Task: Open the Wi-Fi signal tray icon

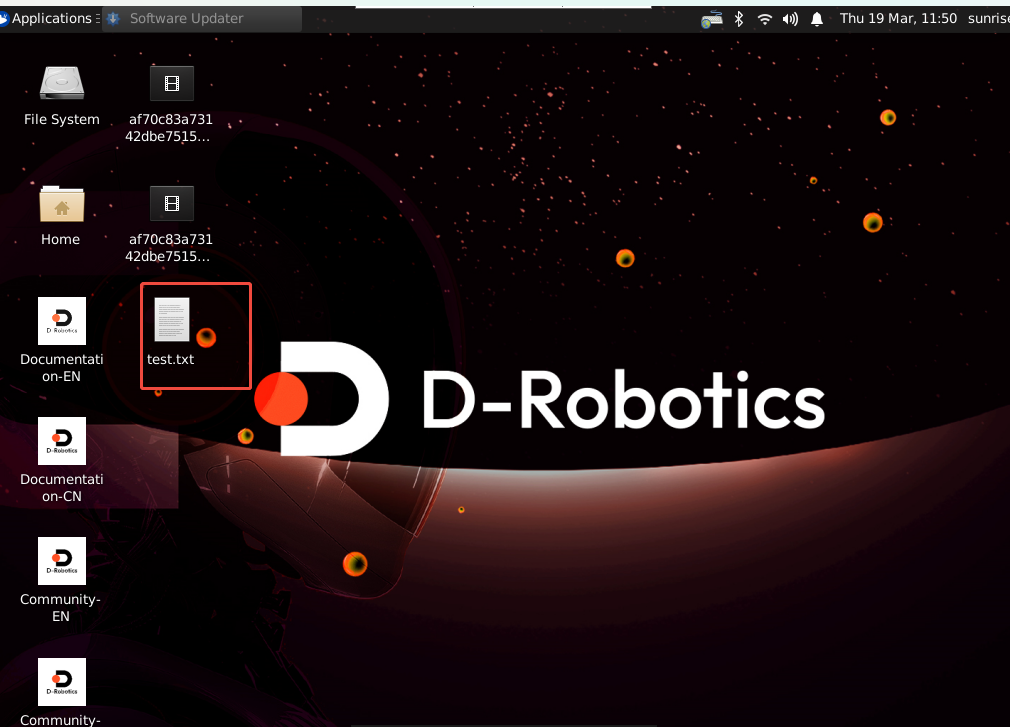Action: [765, 19]
